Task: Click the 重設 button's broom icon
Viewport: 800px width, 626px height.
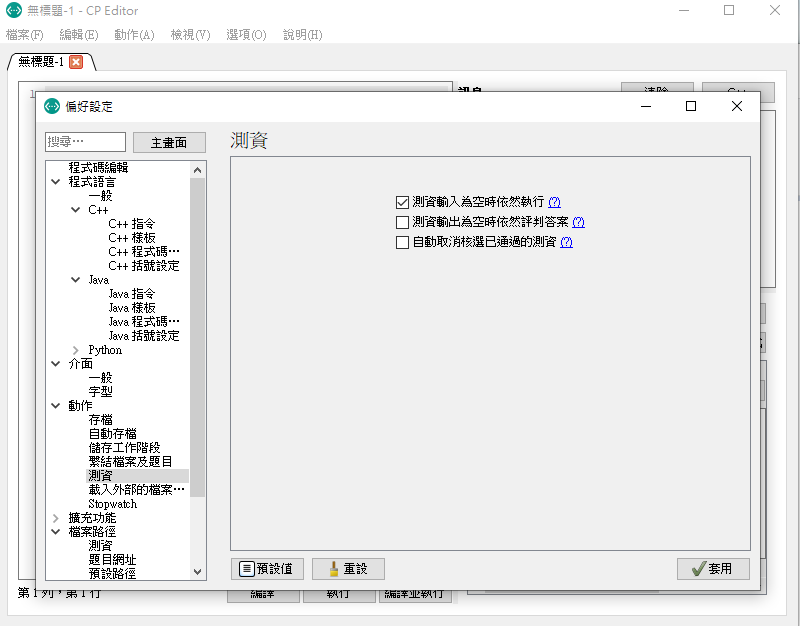Action: click(331, 568)
